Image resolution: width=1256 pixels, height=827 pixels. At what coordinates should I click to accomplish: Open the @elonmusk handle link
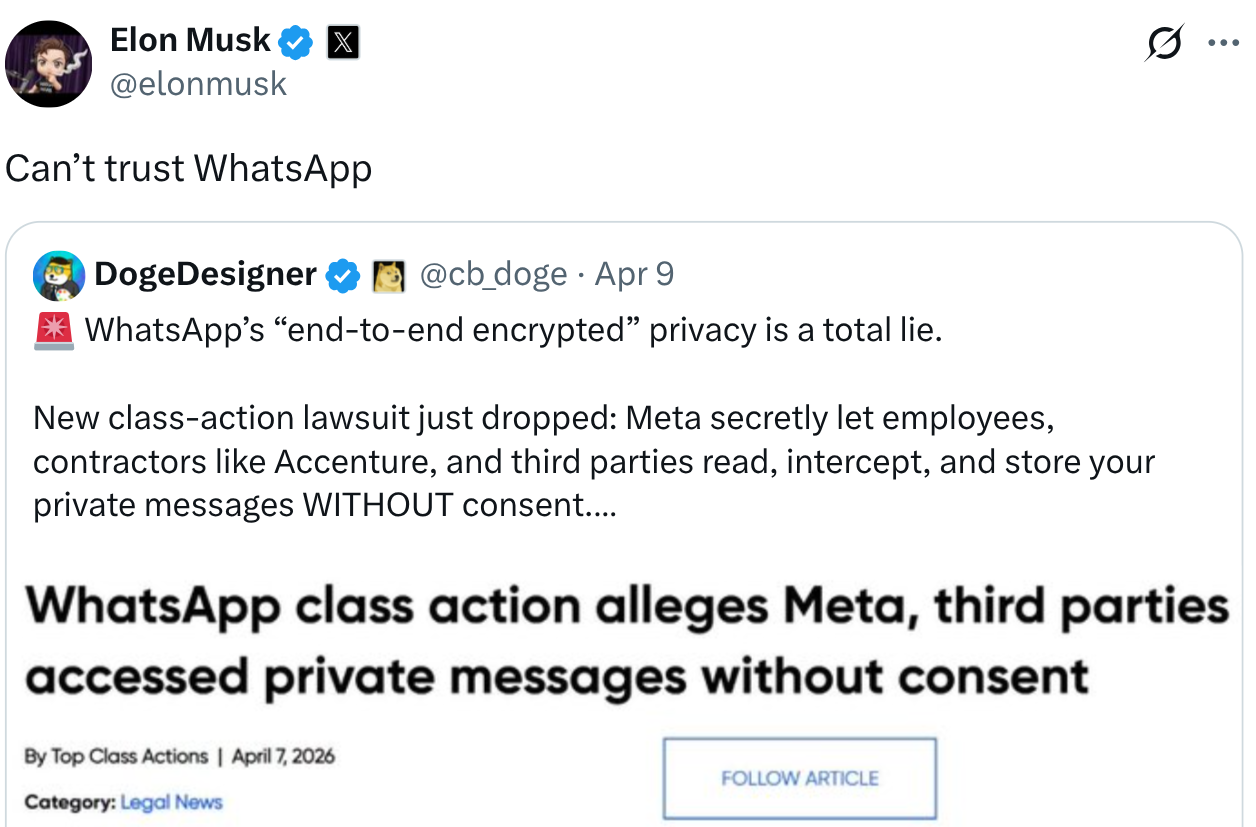198,84
